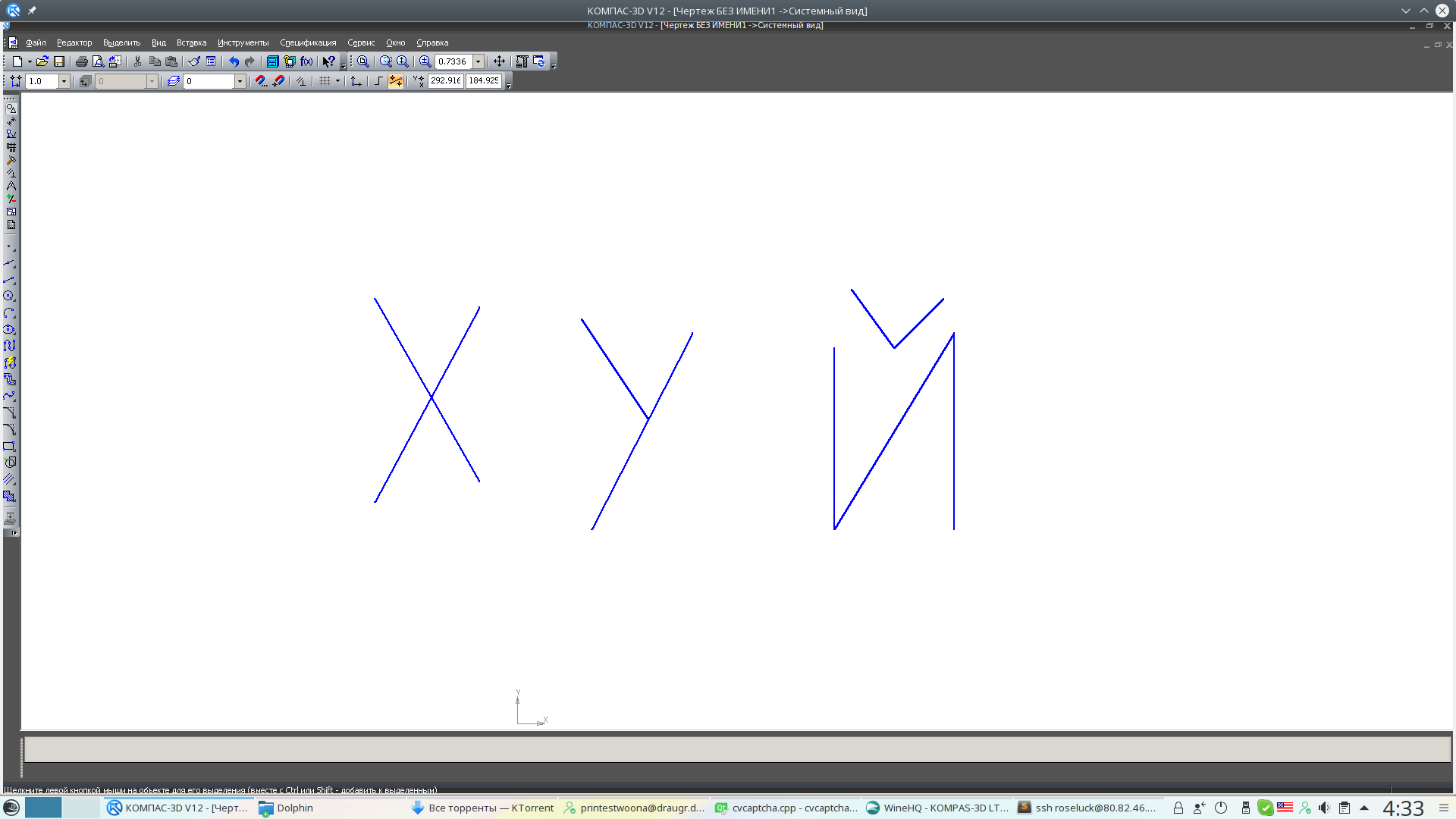This screenshot has width=1456, height=819.
Task: Switch to cvcaptcha.cpp window in taskbar
Action: click(786, 808)
